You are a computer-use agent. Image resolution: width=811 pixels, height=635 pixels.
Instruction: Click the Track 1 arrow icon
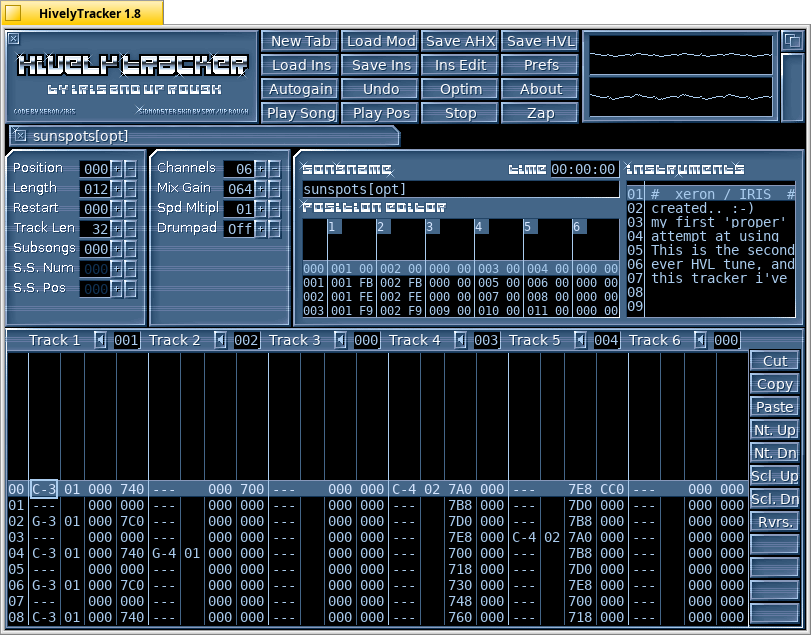[100, 340]
